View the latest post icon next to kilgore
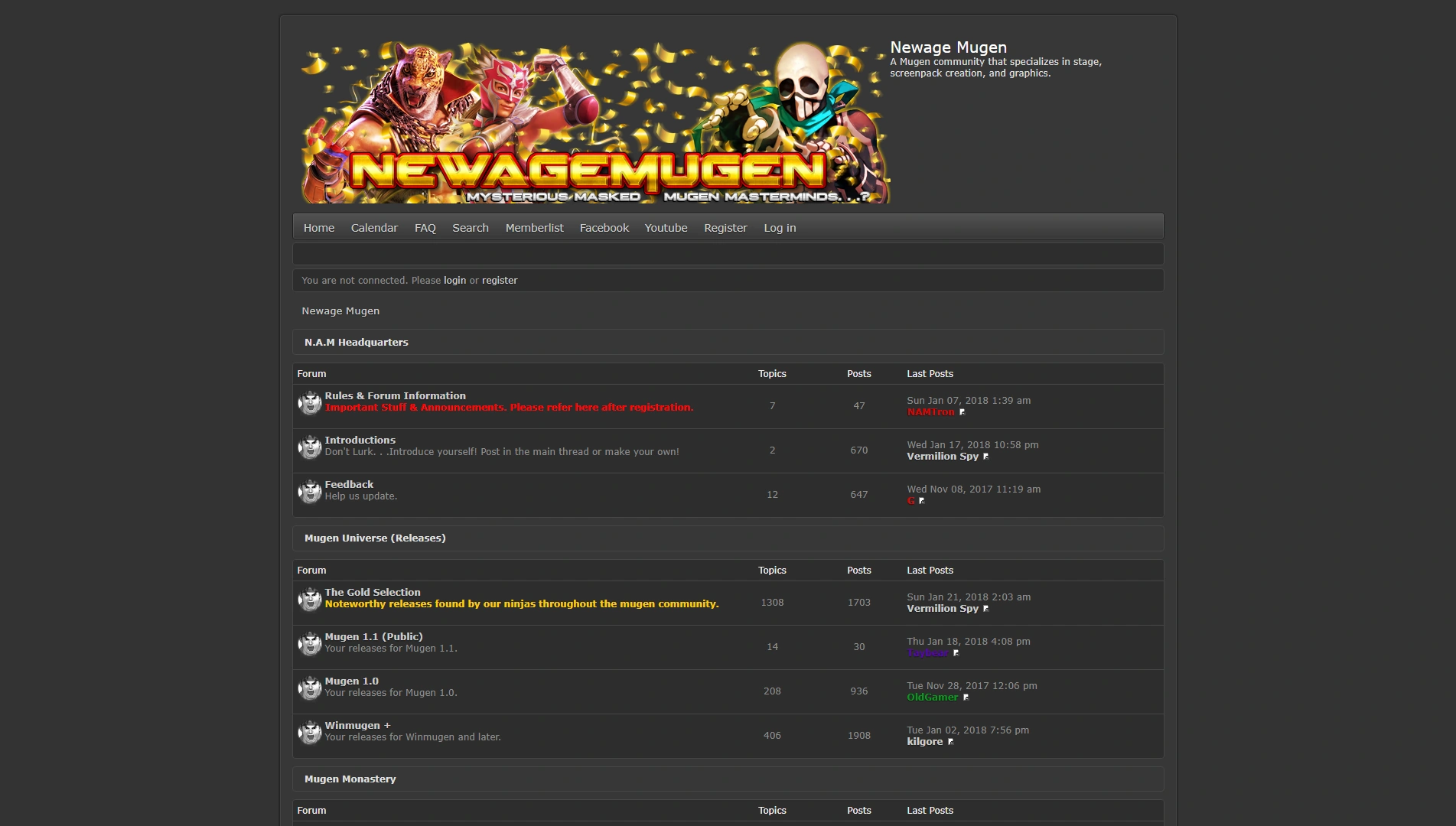Screen dimensions: 1456x826 (x=949, y=741)
